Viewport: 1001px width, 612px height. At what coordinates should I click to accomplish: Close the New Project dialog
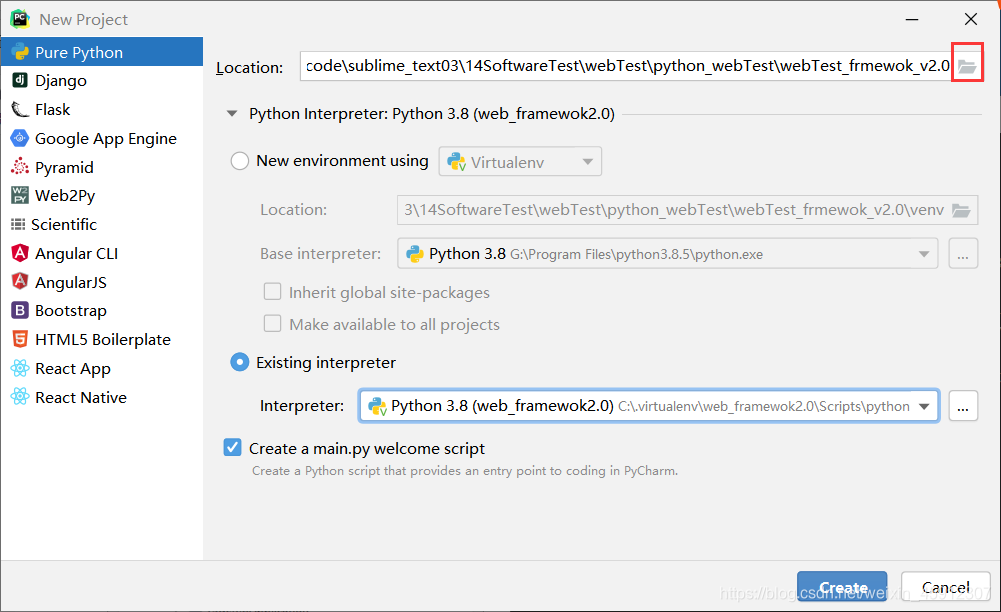pos(970,19)
